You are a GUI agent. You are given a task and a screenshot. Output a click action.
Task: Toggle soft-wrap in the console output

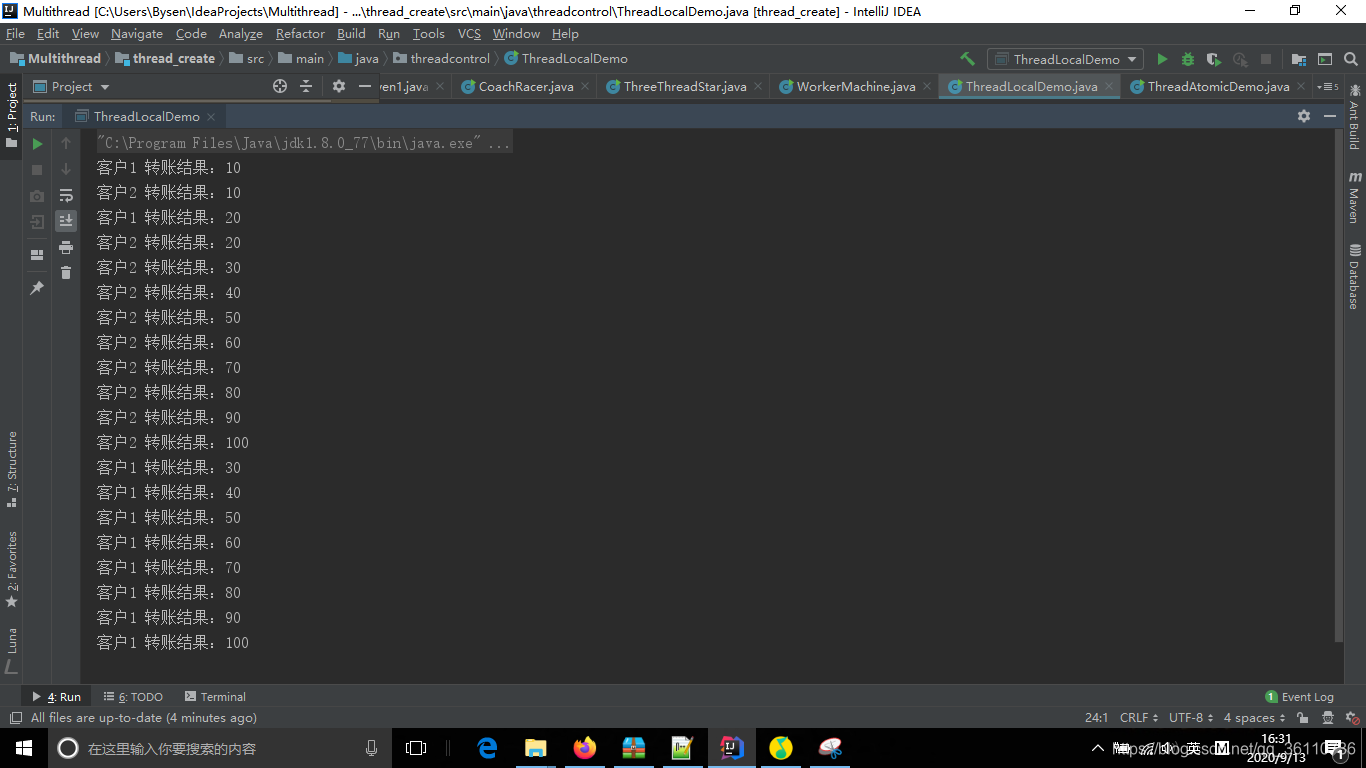point(65,195)
